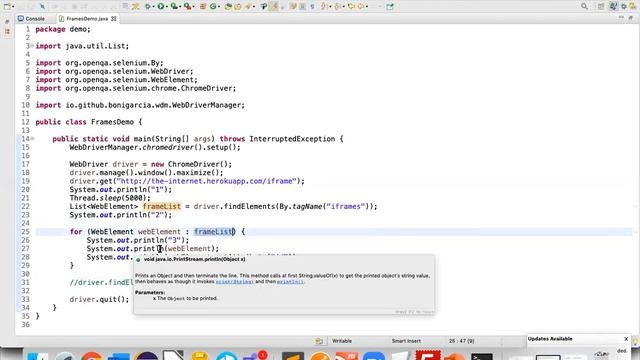Select the Debug perspective gear icon
This screenshot has height=360, width=640.
click(x=624, y=7)
